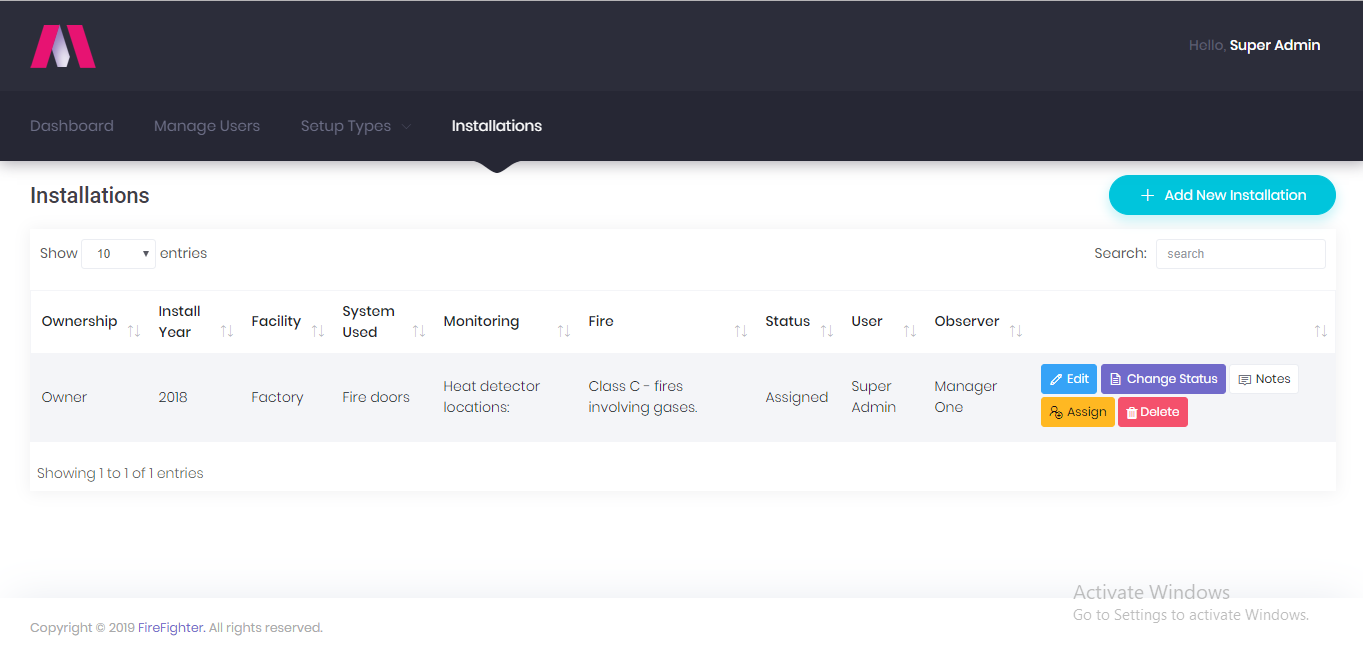Open Manage Users in navigation
The width and height of the screenshot is (1363, 656).
tap(207, 126)
